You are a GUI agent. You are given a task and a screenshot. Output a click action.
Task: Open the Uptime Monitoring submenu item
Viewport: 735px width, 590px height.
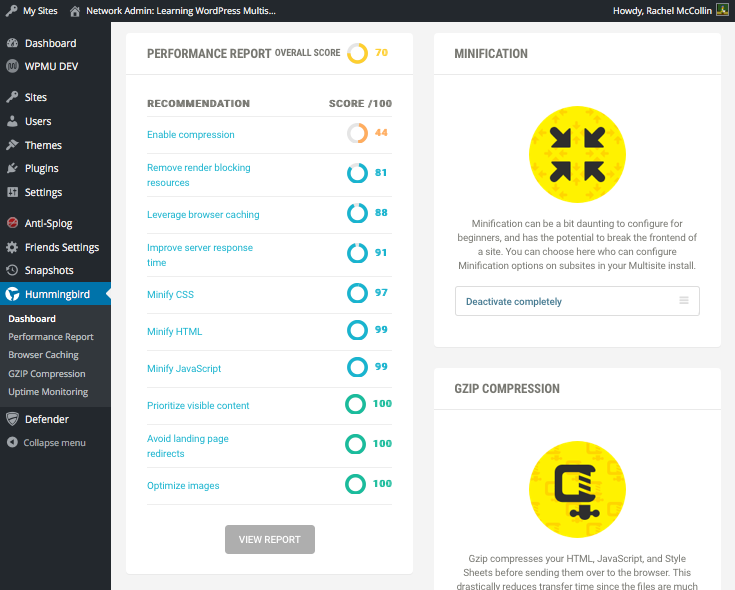48,392
